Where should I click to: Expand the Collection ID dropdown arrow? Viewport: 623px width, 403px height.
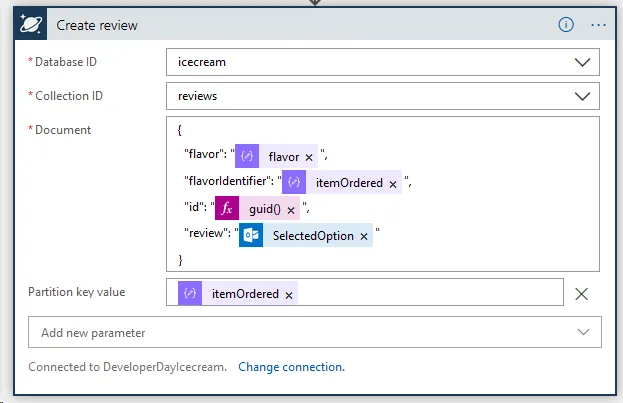click(582, 96)
